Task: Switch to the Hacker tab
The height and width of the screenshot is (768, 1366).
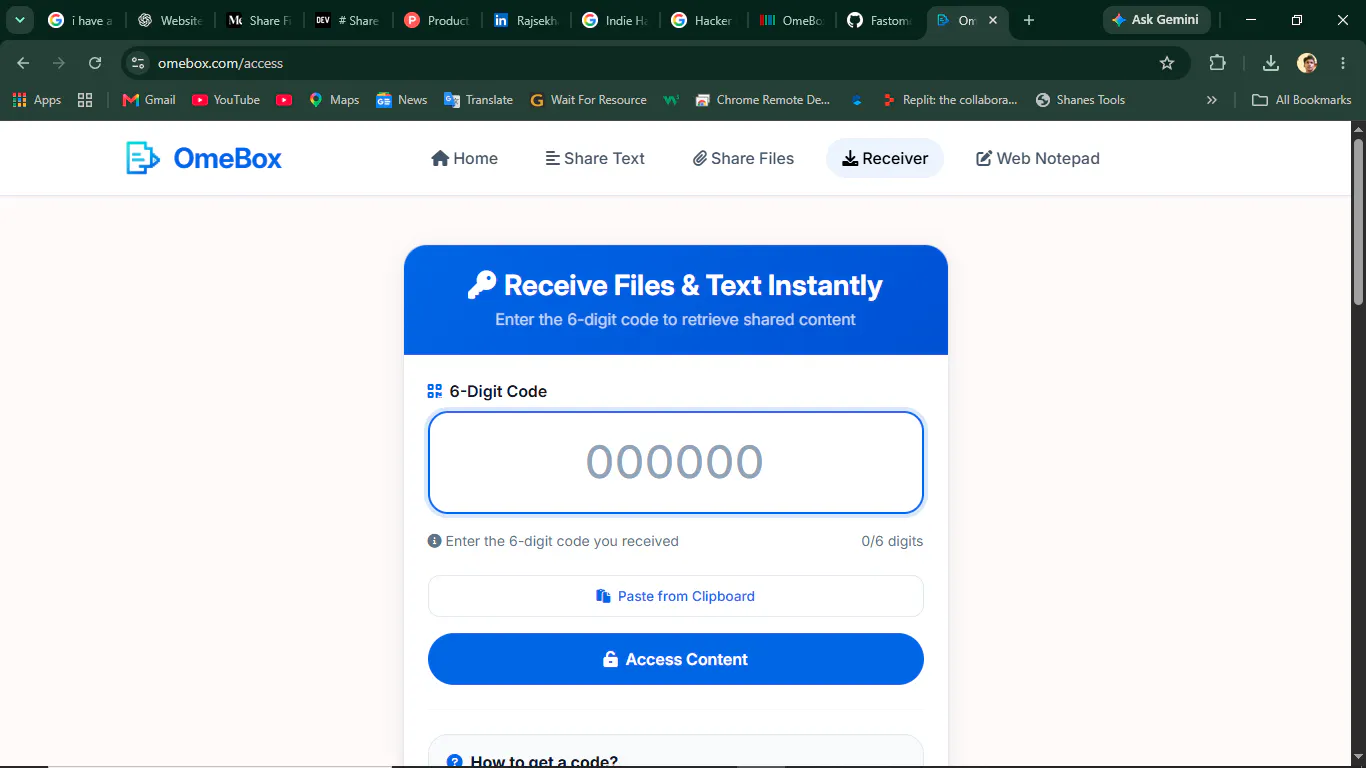Action: tap(704, 20)
